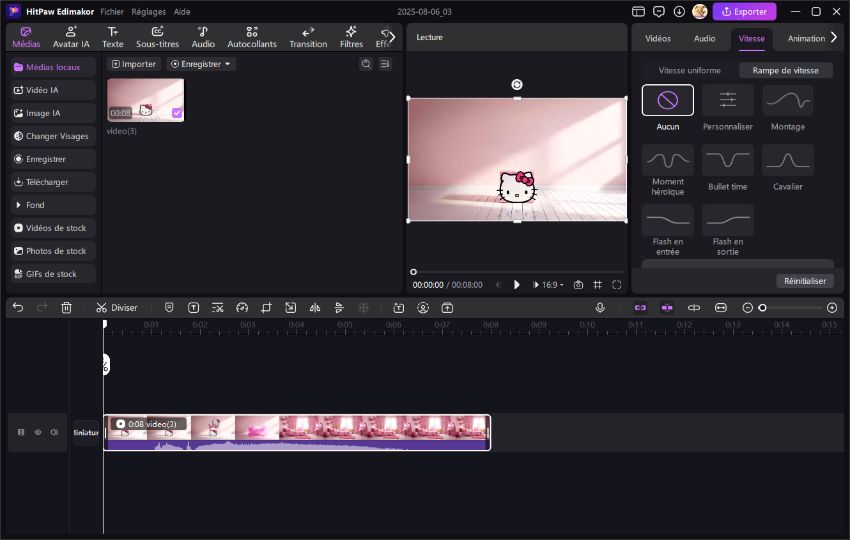The image size is (850, 540).
Task: Open the Filtres panel
Action: pyautogui.click(x=351, y=37)
